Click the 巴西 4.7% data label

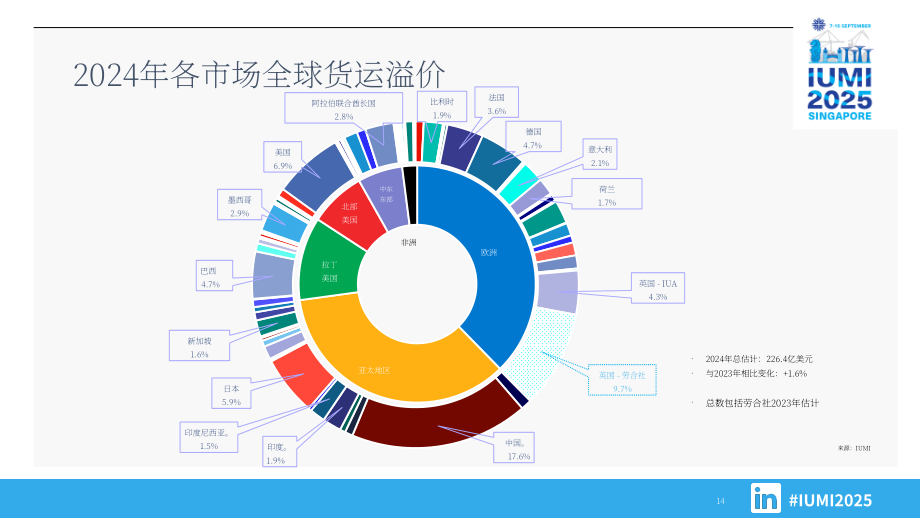pos(214,276)
